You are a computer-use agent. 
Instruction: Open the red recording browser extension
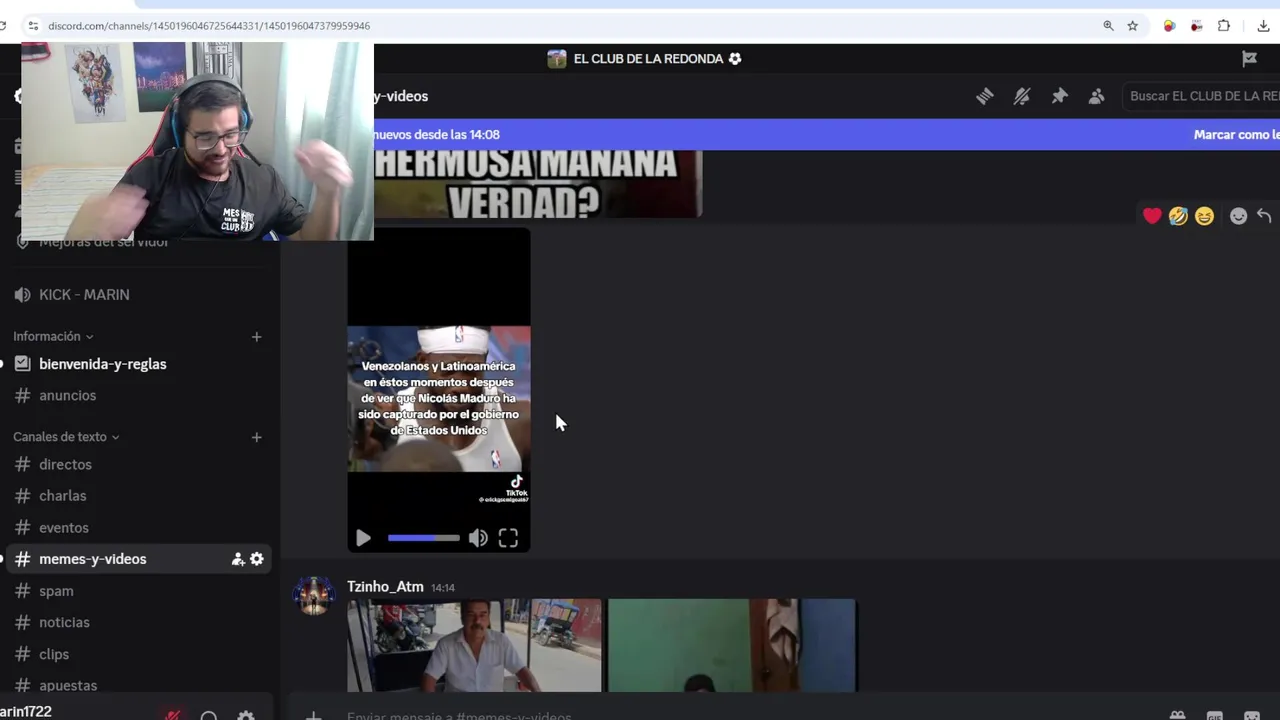pos(1196,26)
